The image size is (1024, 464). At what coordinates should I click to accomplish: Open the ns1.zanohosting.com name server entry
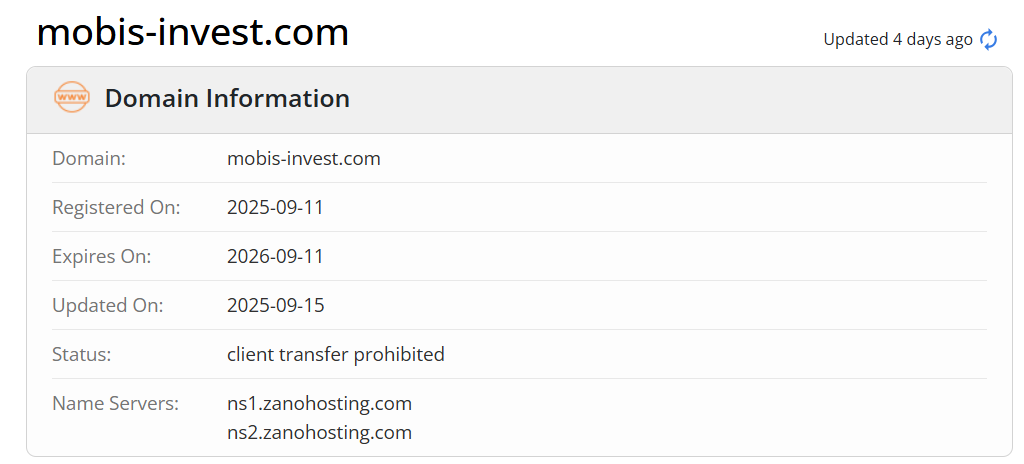(320, 403)
